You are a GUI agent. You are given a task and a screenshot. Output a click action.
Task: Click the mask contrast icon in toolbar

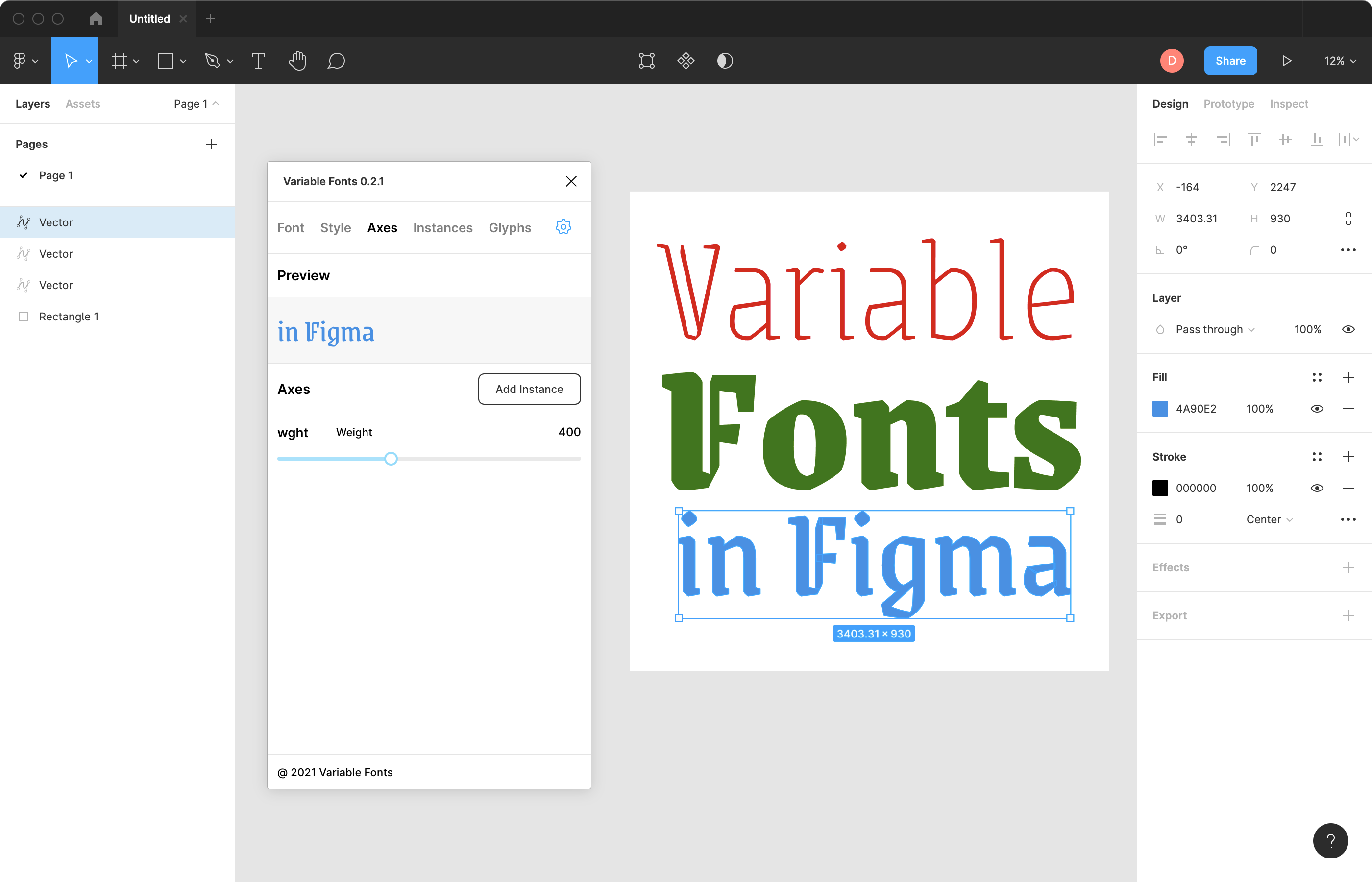tap(725, 61)
